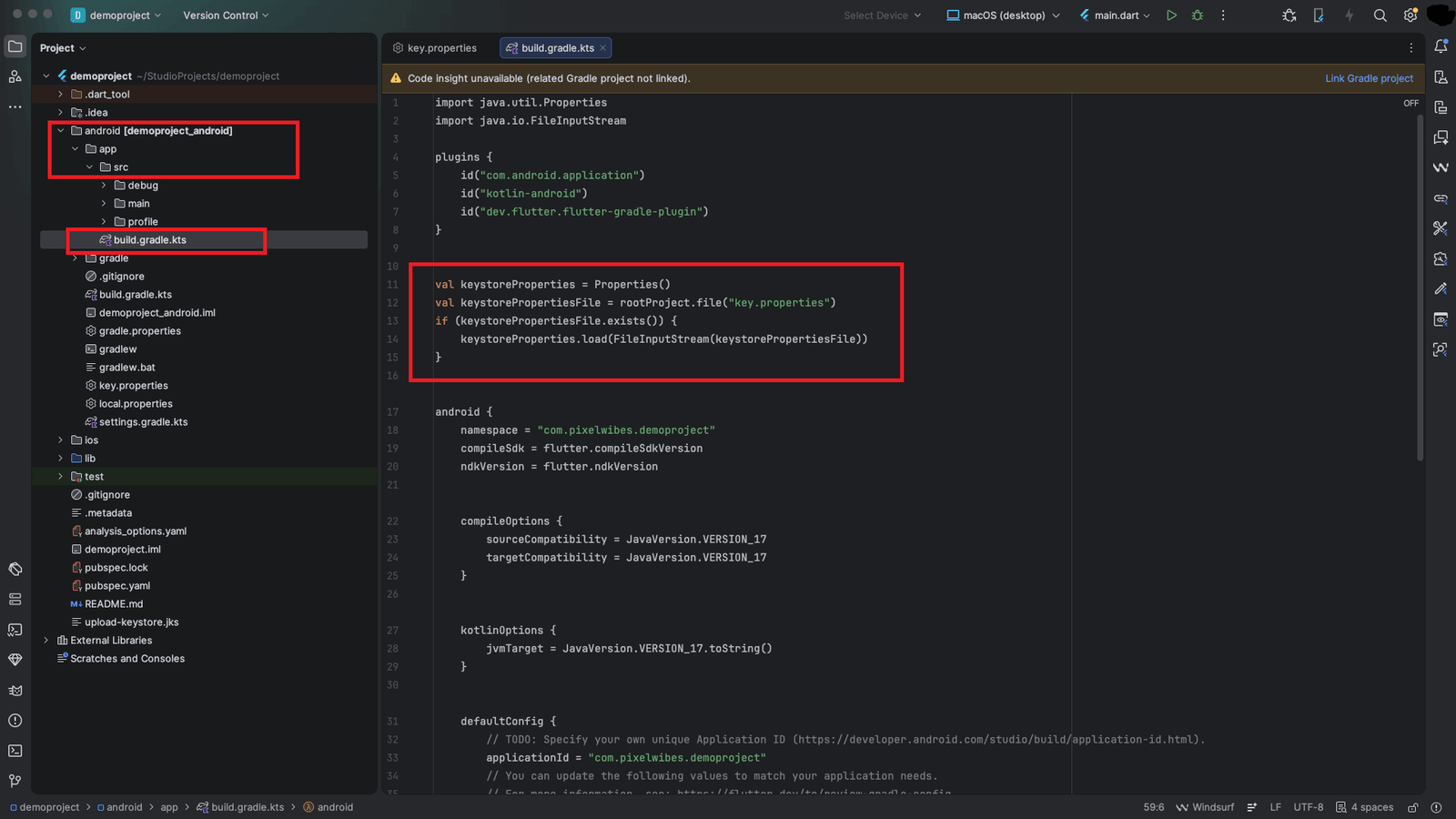The width and height of the screenshot is (1456, 819).
Task: Expand the ios folder in project tree
Action: tap(61, 440)
